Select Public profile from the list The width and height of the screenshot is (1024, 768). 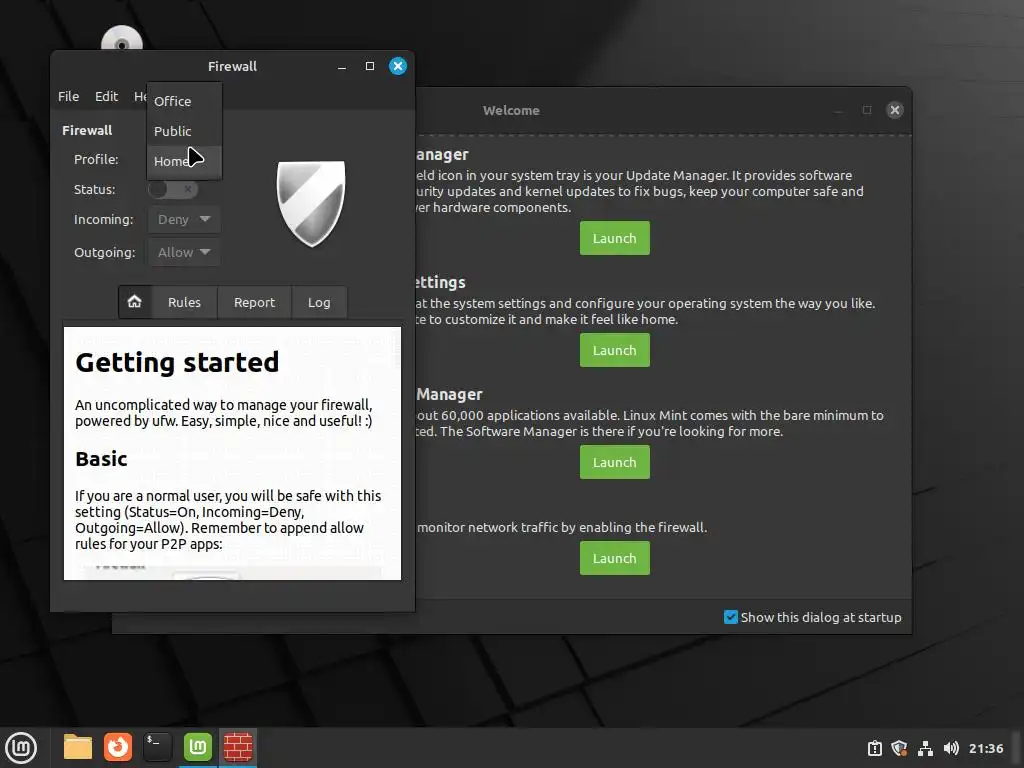184,131
